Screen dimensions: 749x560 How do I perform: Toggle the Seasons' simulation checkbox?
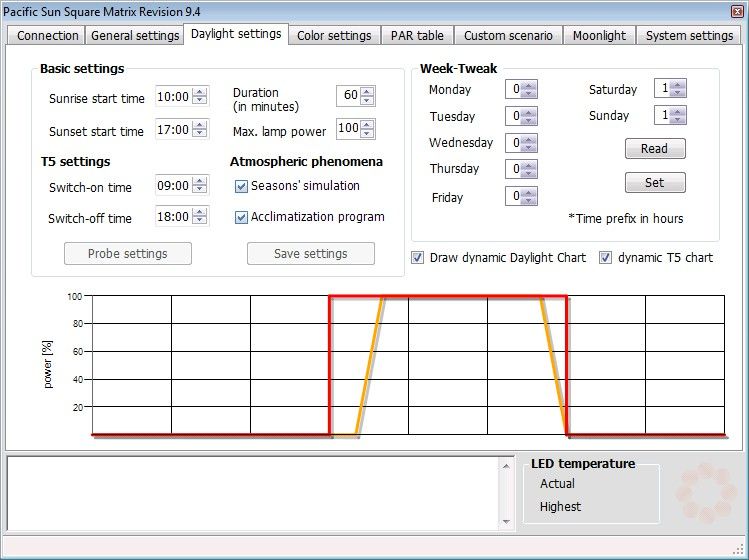[241, 186]
